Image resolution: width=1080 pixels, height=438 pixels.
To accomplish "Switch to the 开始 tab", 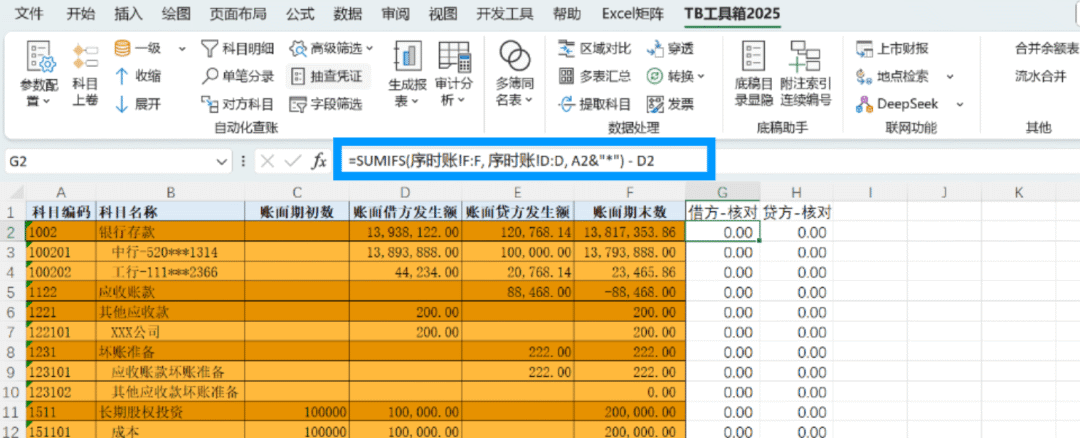I will pyautogui.click(x=81, y=13).
